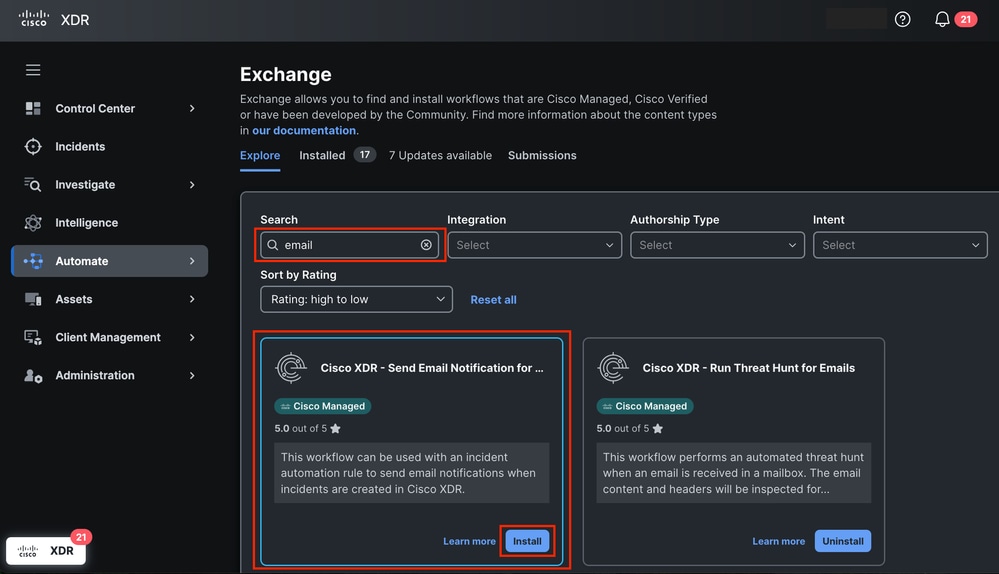Expand the Client Management chevron
The image size is (999, 574).
(x=192, y=338)
